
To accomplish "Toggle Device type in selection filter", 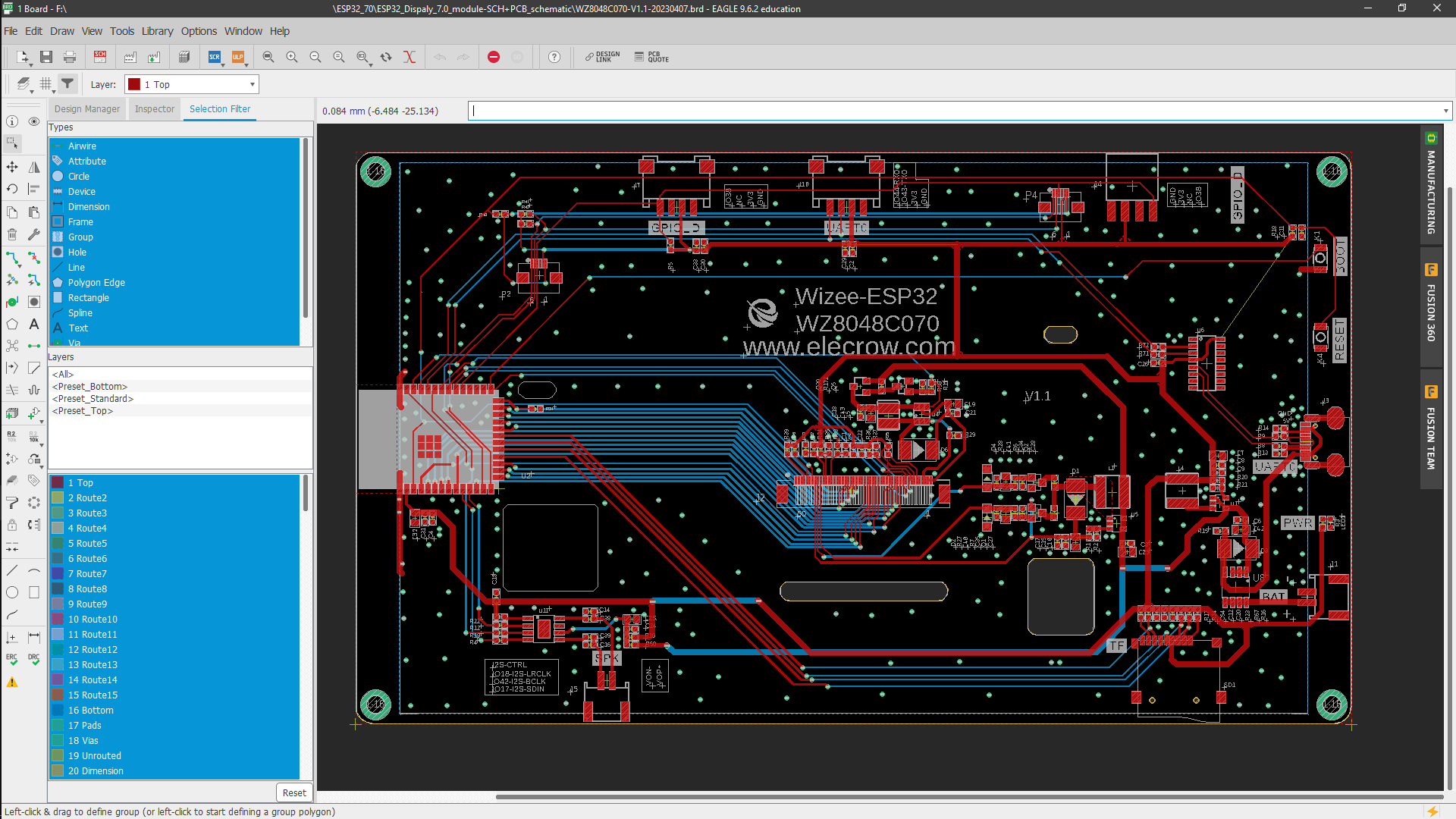I will pos(174,192).
